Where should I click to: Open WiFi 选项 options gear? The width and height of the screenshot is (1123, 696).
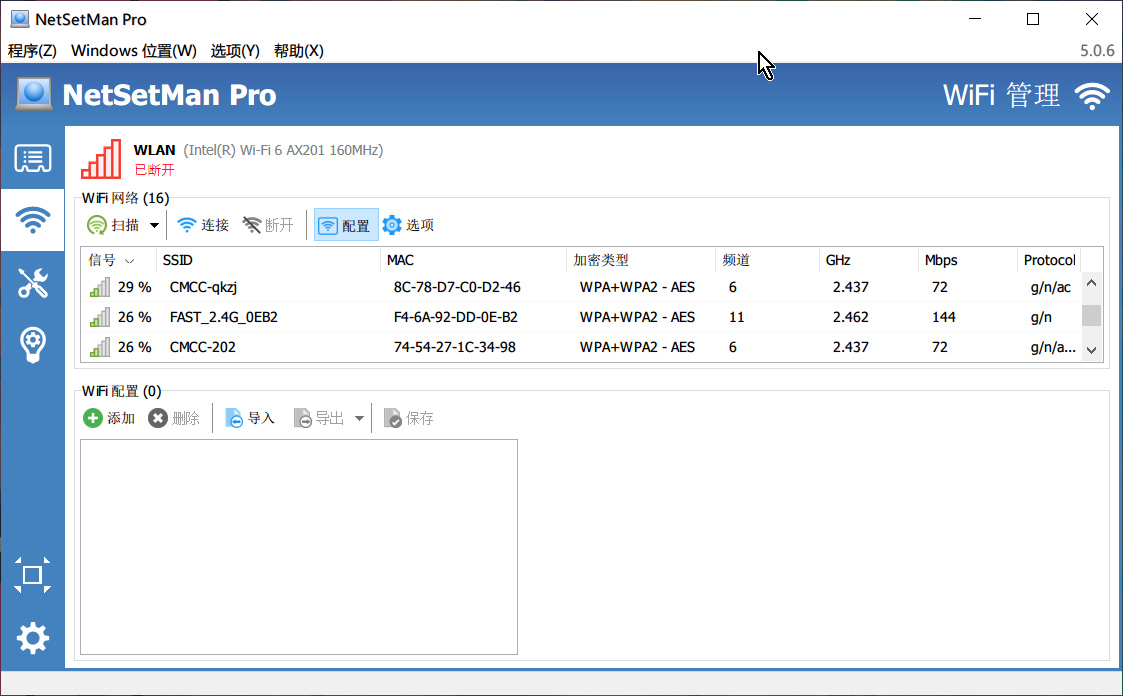[x=408, y=225]
